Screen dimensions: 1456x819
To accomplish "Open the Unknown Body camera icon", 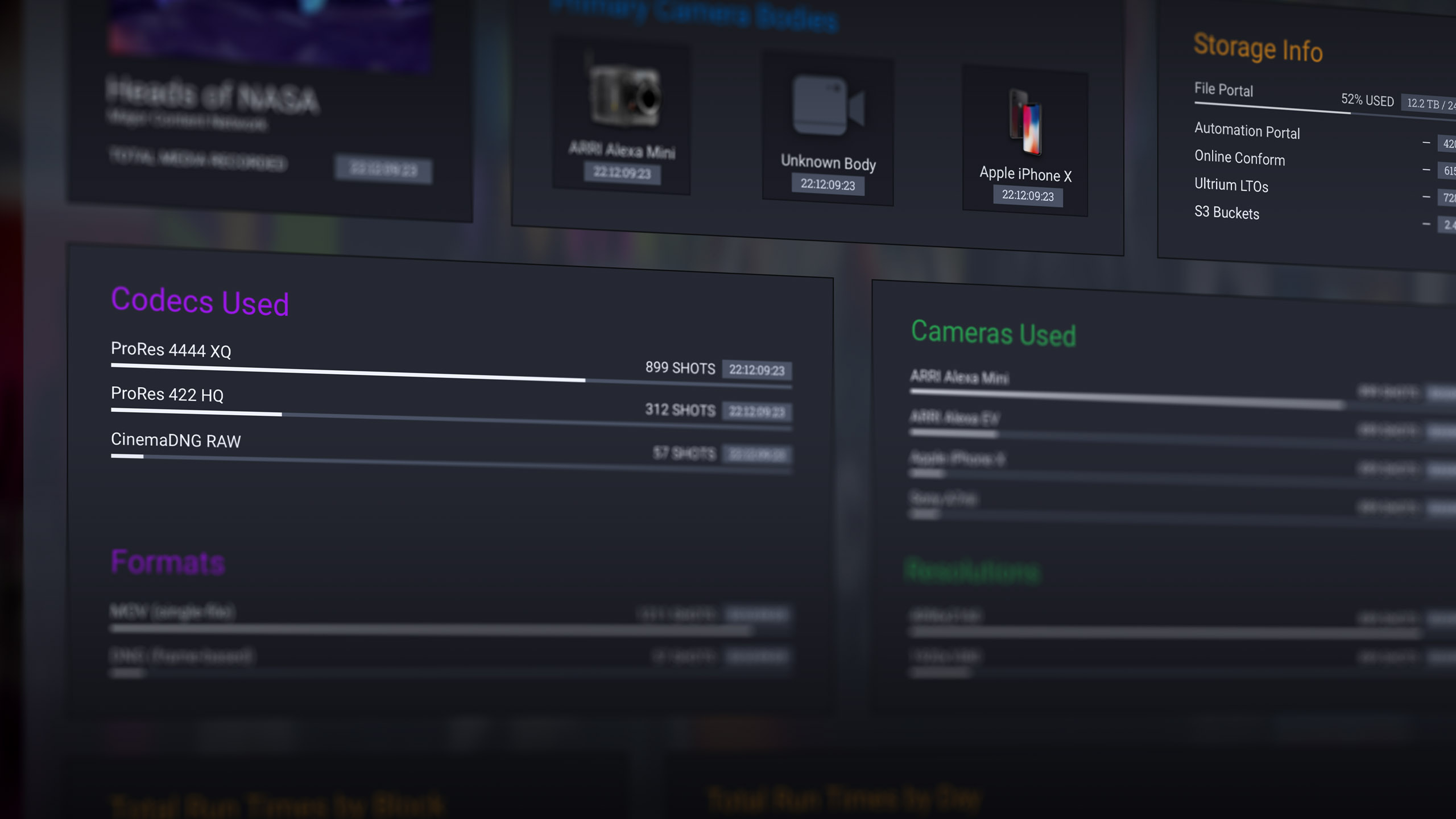I will [828, 106].
